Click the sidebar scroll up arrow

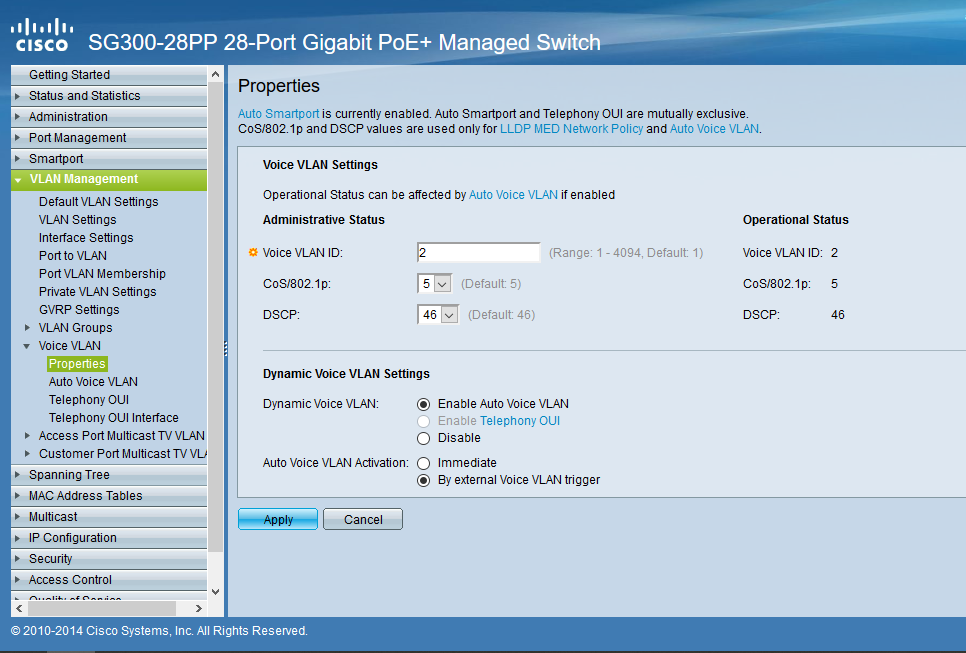(x=216, y=75)
